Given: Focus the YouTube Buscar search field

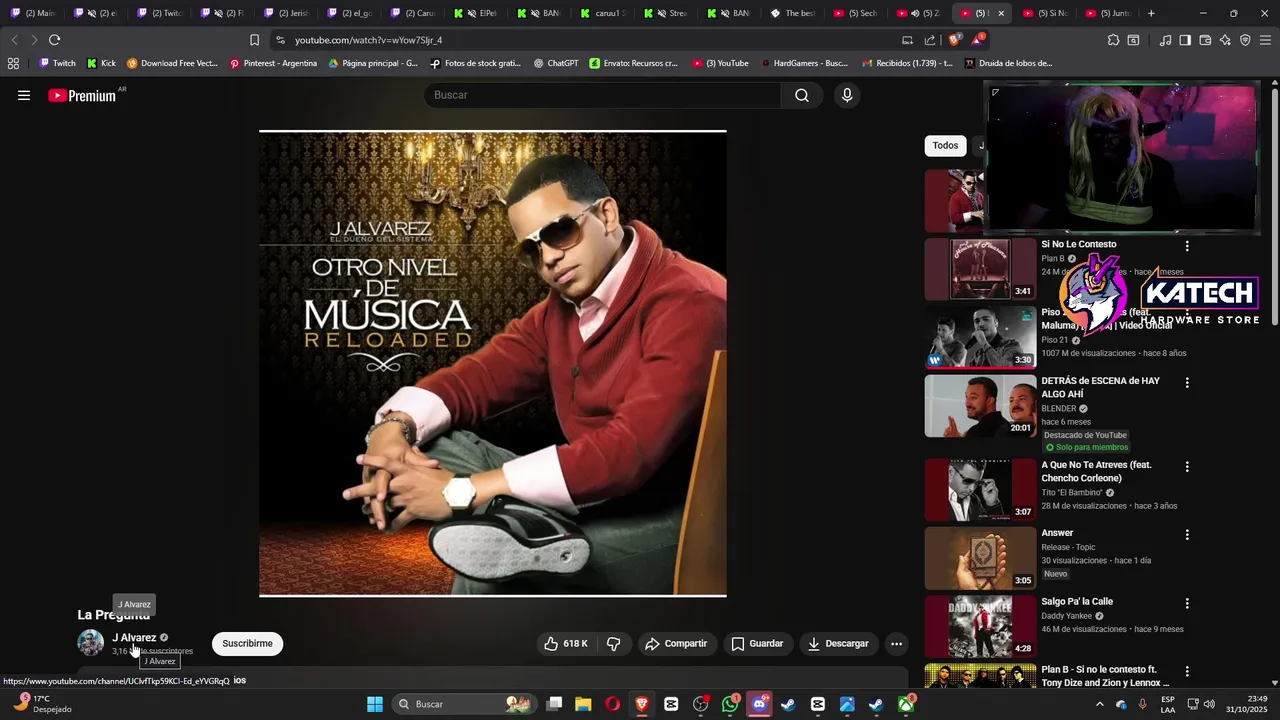Looking at the screenshot, I should coord(602,95).
